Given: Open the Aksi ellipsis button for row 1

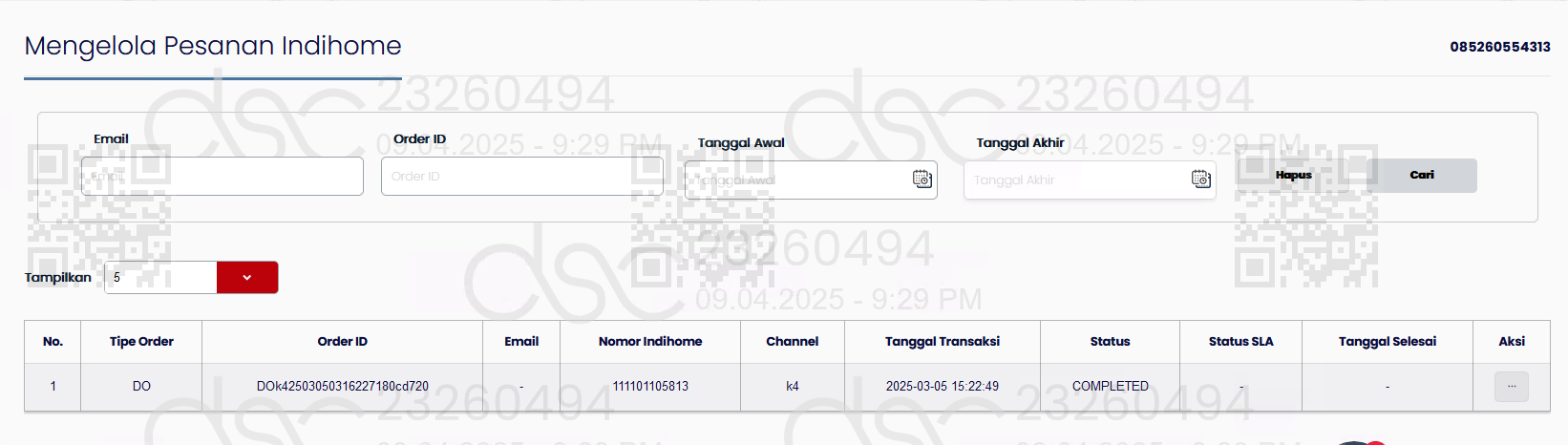Looking at the screenshot, I should tap(1512, 387).
